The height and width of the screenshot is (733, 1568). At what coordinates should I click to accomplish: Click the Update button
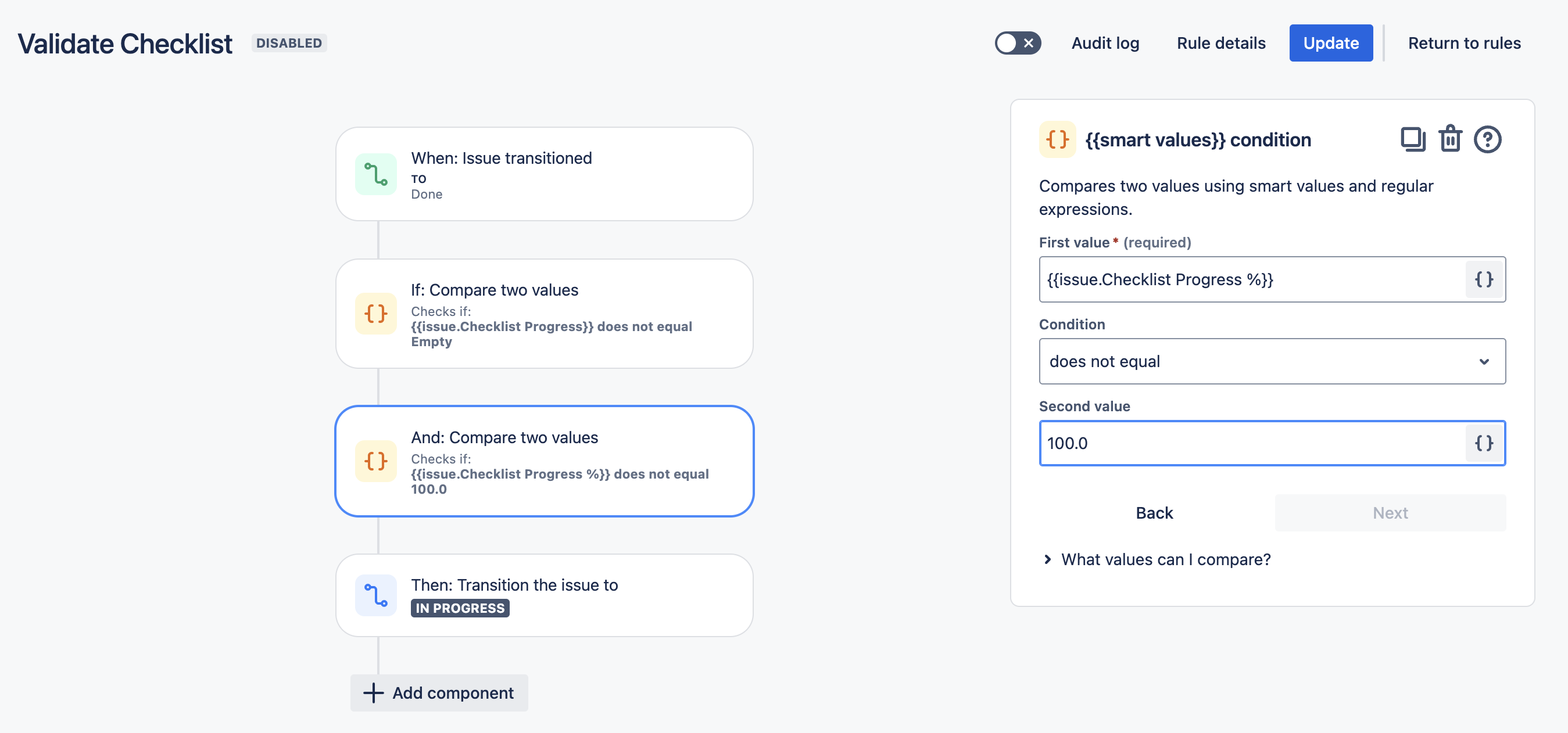[1331, 43]
